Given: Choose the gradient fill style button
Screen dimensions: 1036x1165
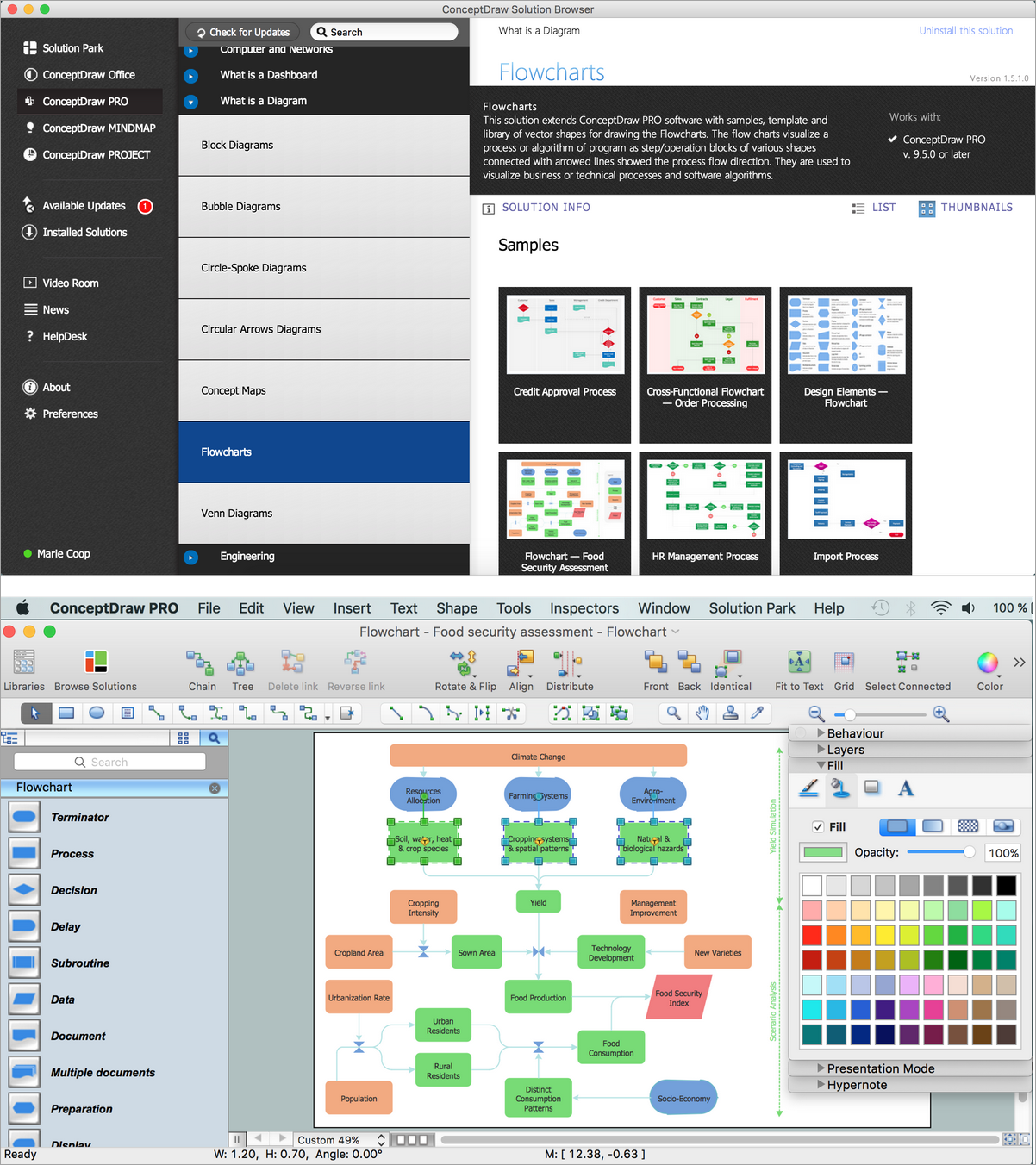Looking at the screenshot, I should 933,826.
